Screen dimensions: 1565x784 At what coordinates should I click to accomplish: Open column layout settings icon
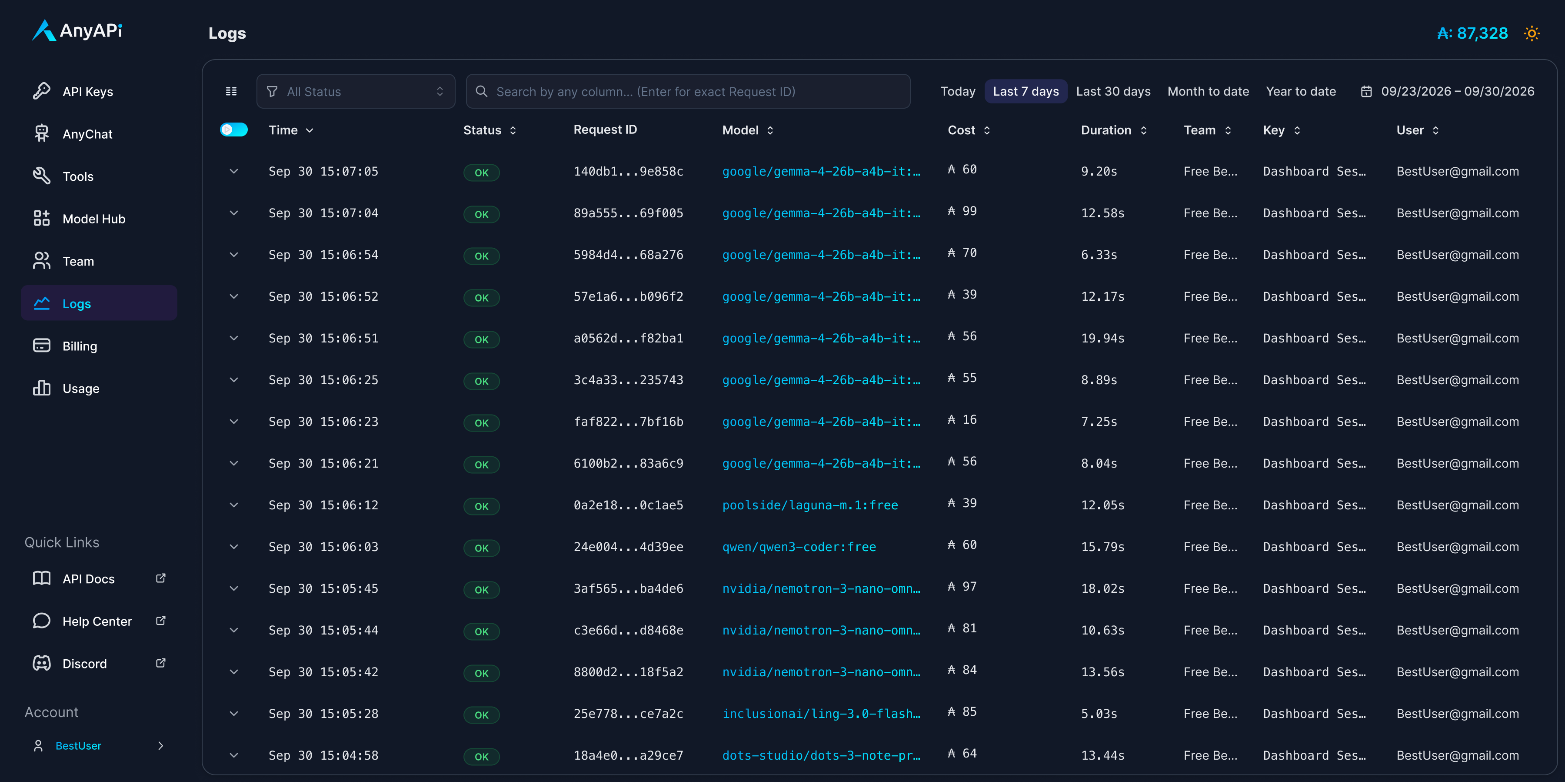(231, 92)
